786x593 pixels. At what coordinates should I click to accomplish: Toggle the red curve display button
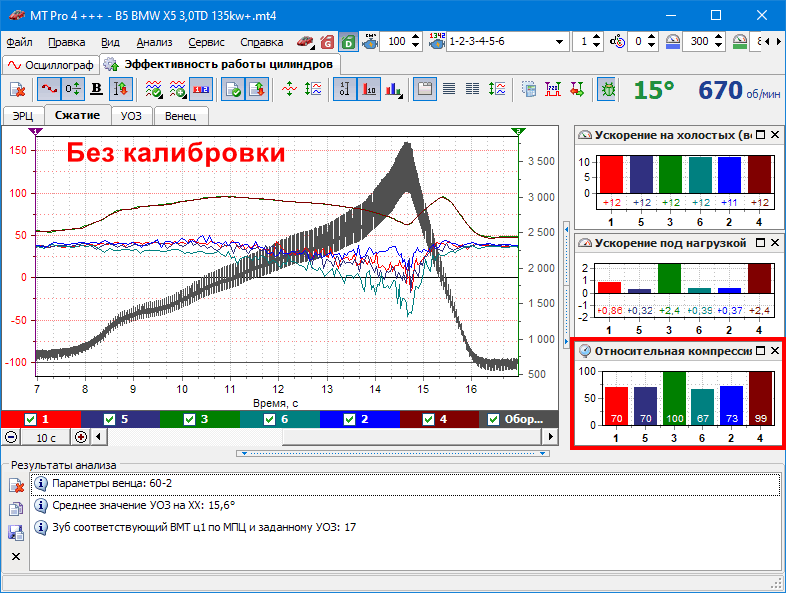[x=49, y=90]
